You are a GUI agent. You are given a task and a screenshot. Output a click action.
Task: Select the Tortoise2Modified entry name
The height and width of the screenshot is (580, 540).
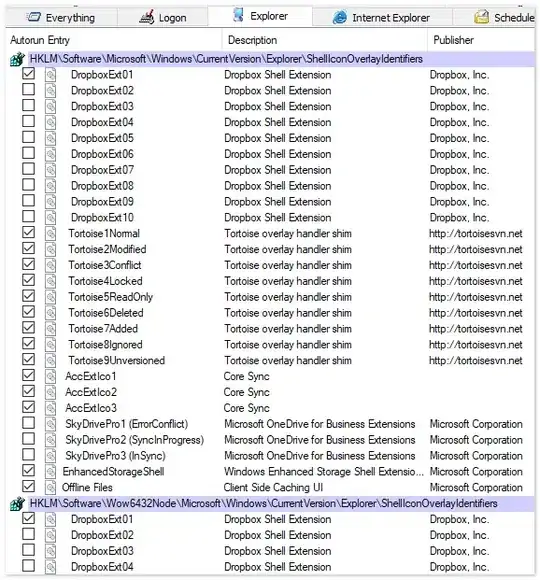pos(107,249)
